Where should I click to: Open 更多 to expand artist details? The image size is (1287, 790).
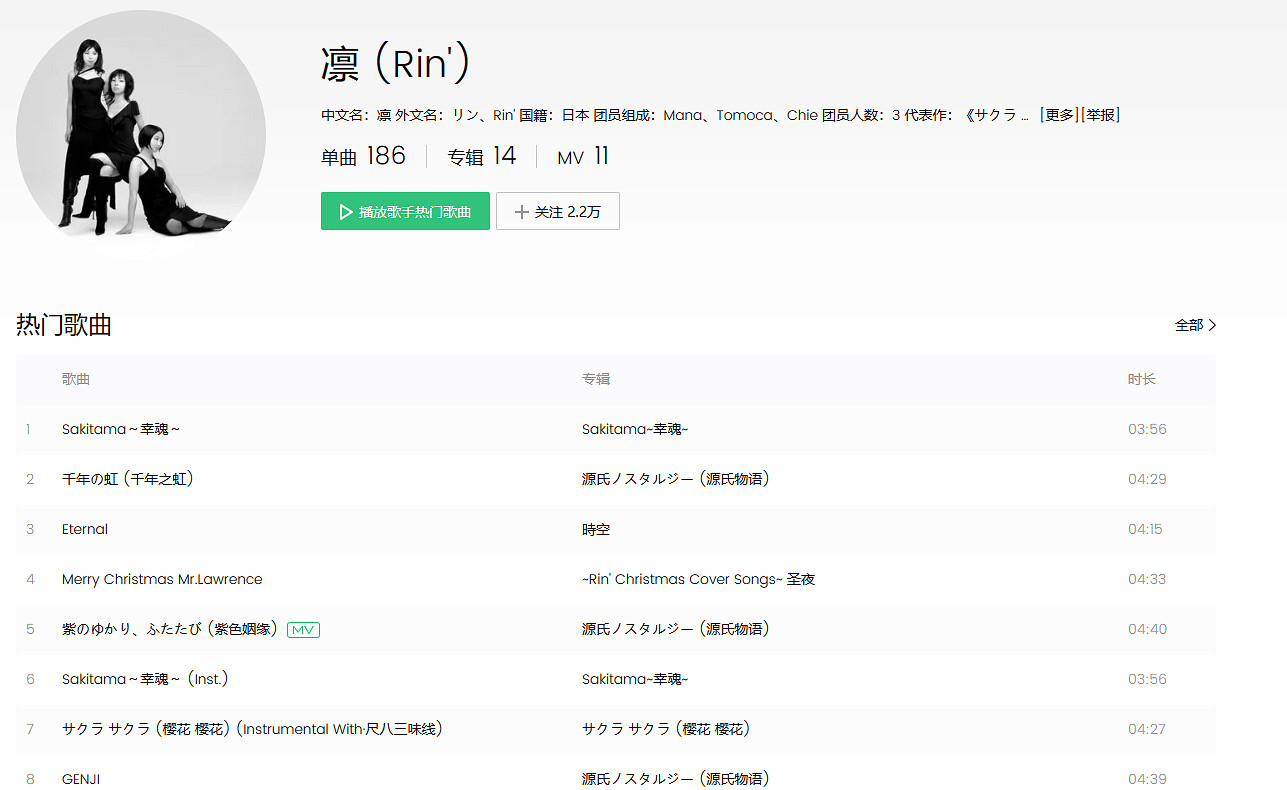point(1056,114)
